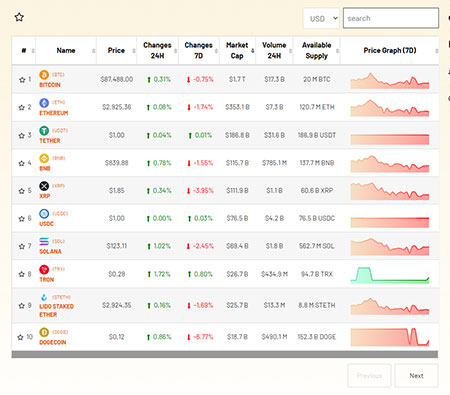Click Solana 7D change -2.45%

pos(200,246)
